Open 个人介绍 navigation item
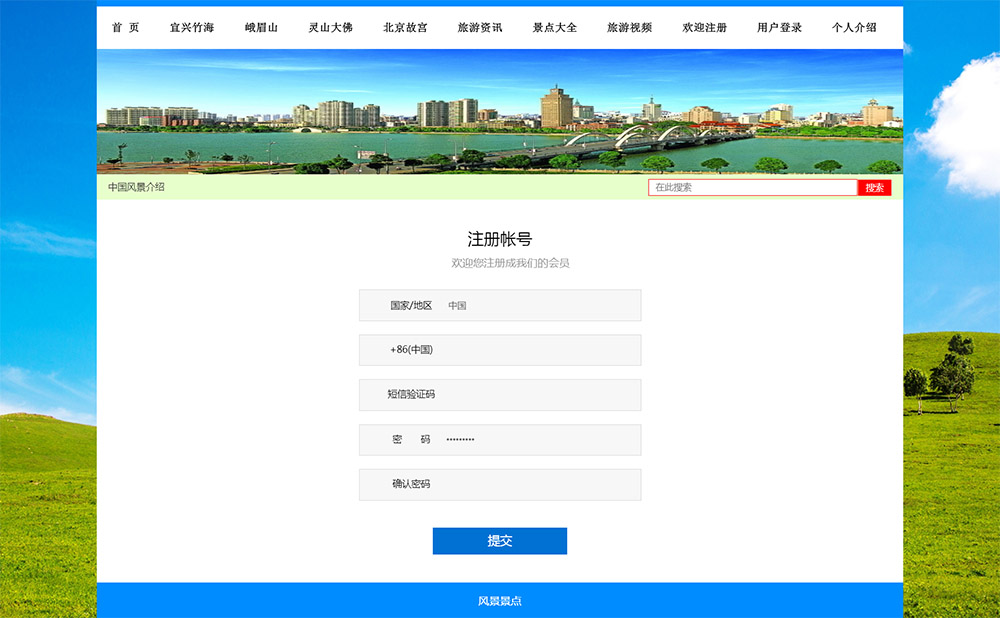 [x=854, y=27]
